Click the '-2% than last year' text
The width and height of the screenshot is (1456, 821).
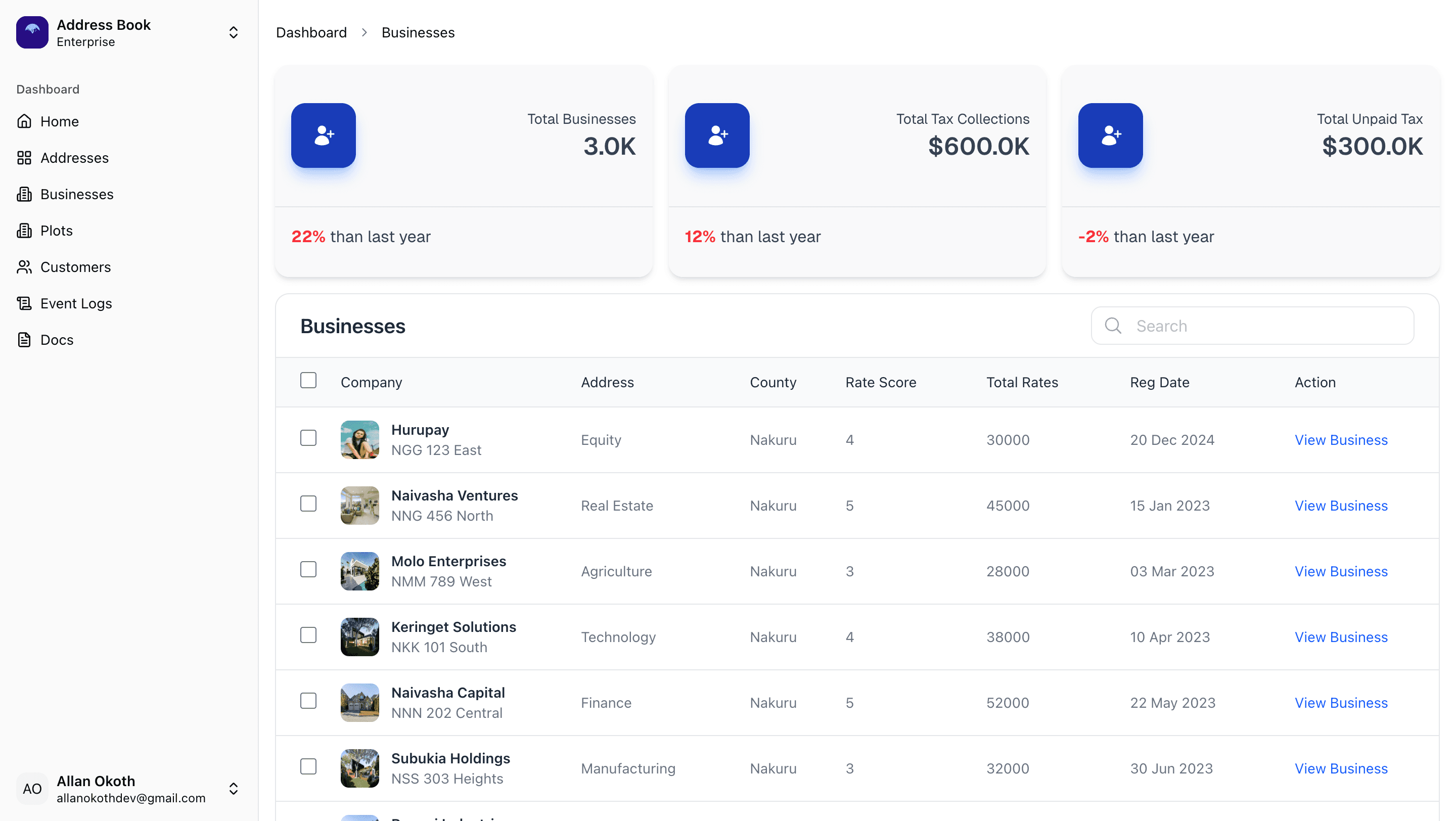point(1146,237)
